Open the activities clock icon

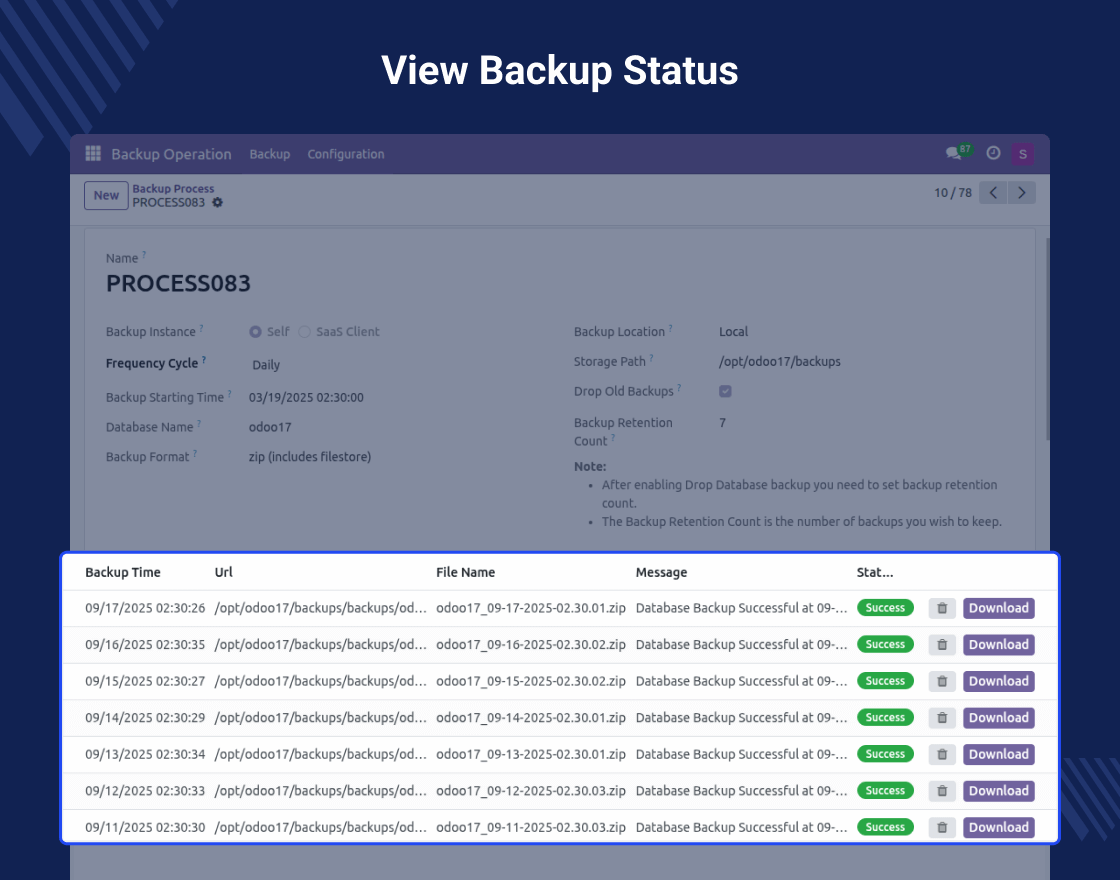993,153
